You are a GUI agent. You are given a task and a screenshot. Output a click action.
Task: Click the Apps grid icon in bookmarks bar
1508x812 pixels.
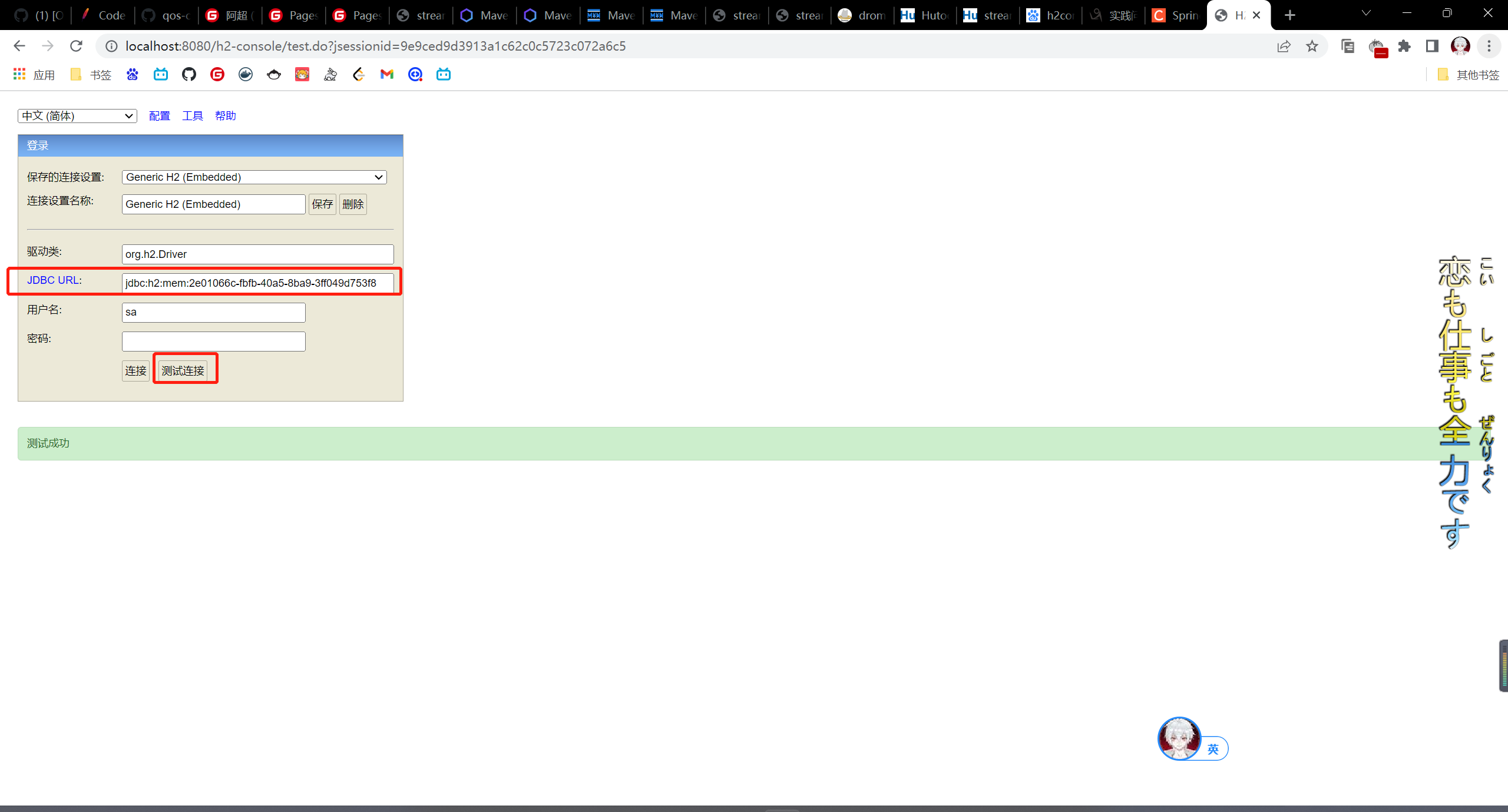(x=19, y=74)
